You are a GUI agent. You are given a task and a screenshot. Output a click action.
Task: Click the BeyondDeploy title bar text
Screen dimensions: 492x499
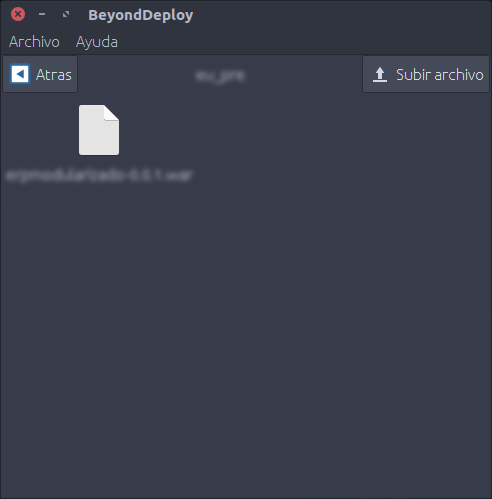(x=141, y=15)
